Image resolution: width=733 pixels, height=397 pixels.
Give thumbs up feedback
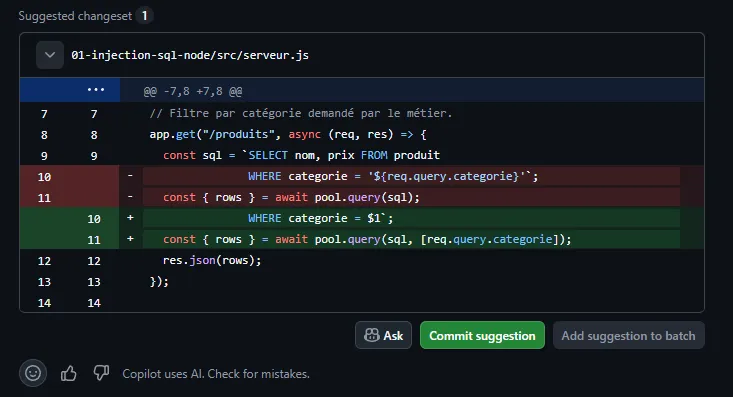pos(69,373)
